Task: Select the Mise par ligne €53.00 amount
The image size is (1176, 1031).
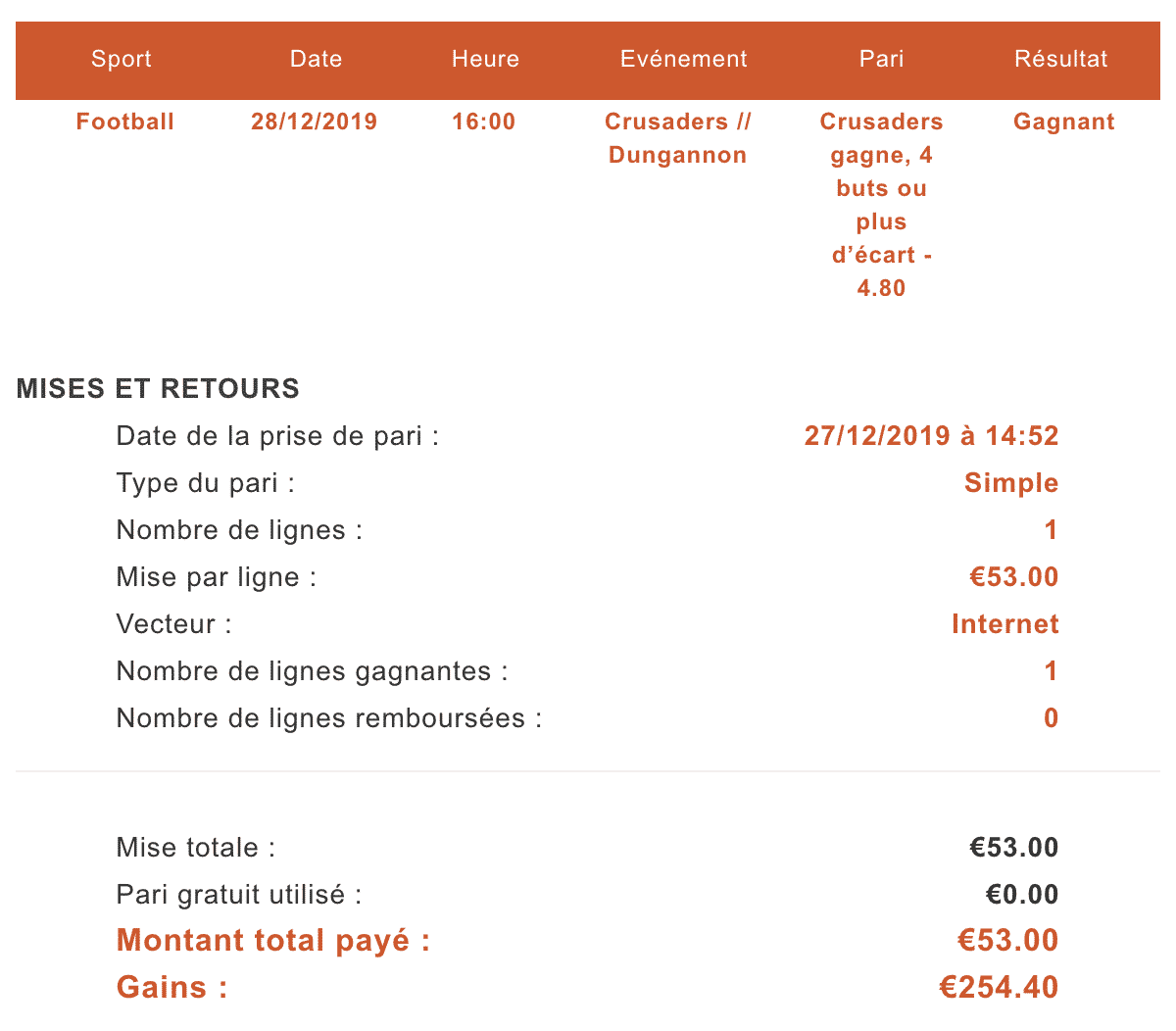Action: pos(1014,576)
